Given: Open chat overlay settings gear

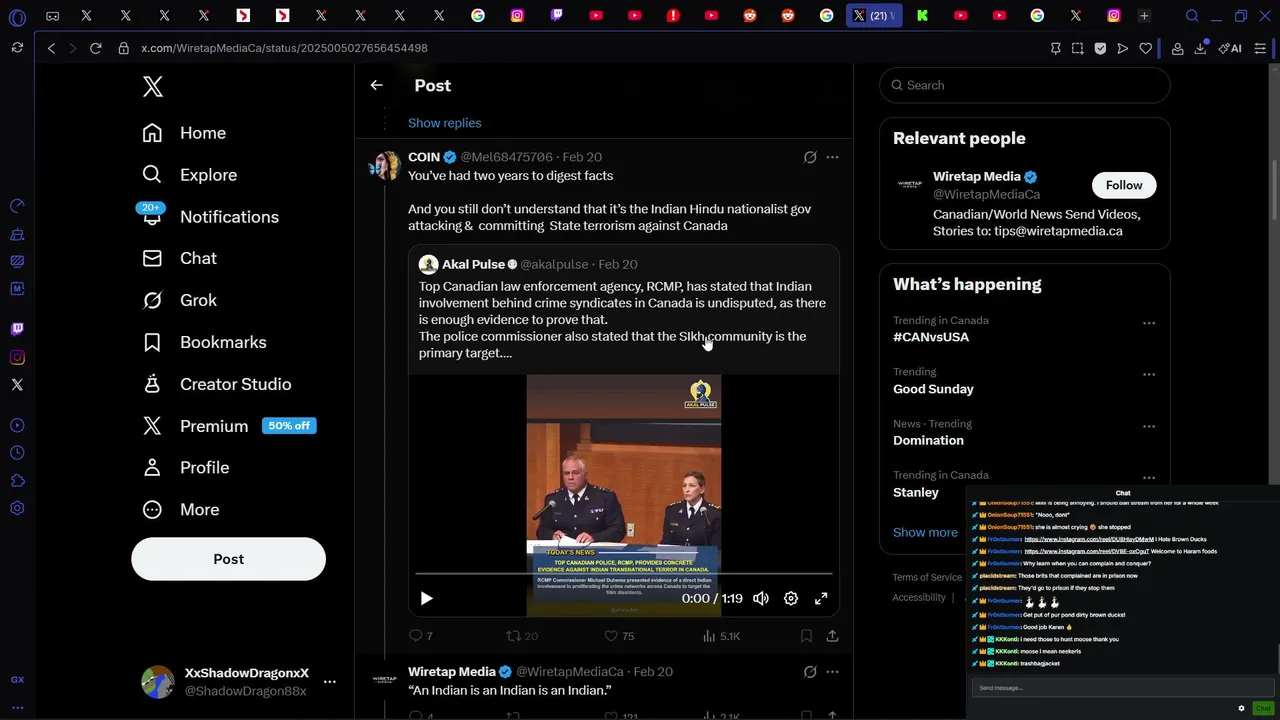Looking at the screenshot, I should click(x=1241, y=708).
